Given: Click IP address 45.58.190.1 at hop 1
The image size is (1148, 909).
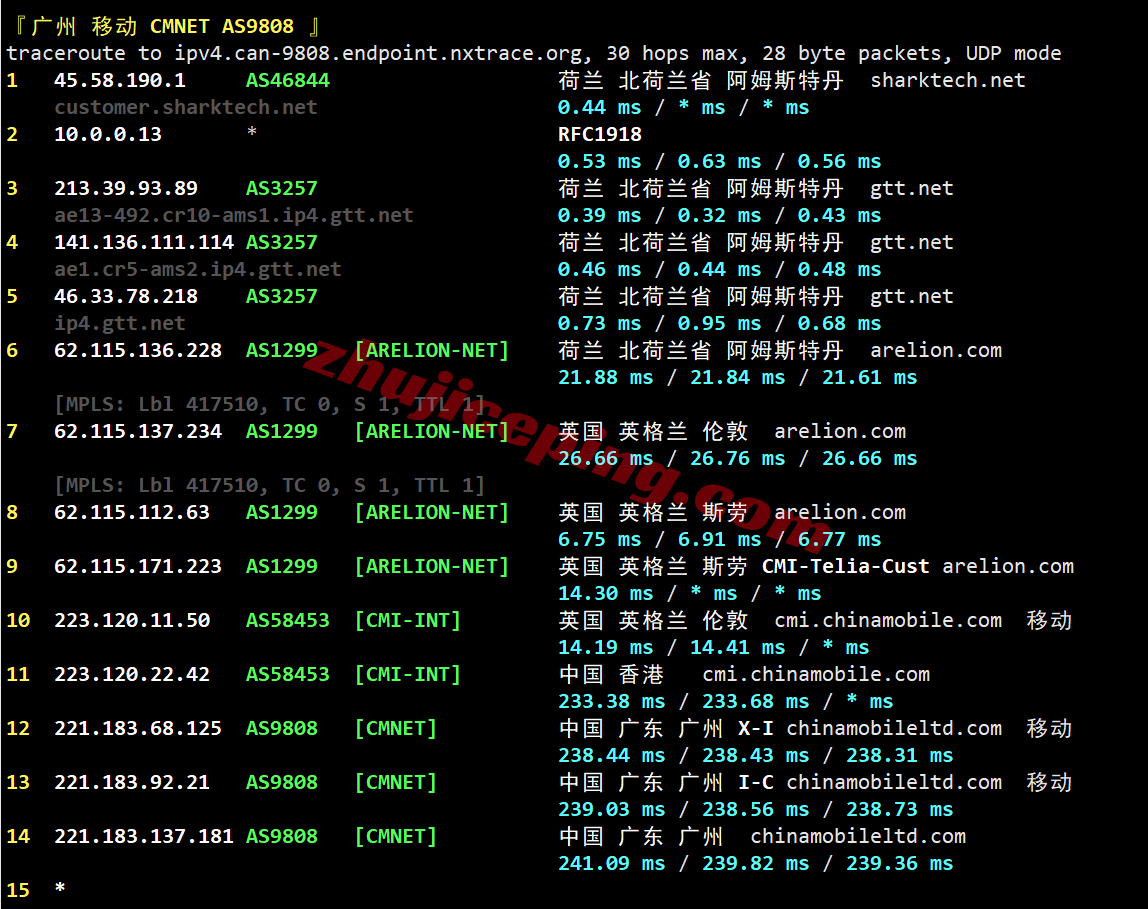Looking at the screenshot, I should pos(119,81).
